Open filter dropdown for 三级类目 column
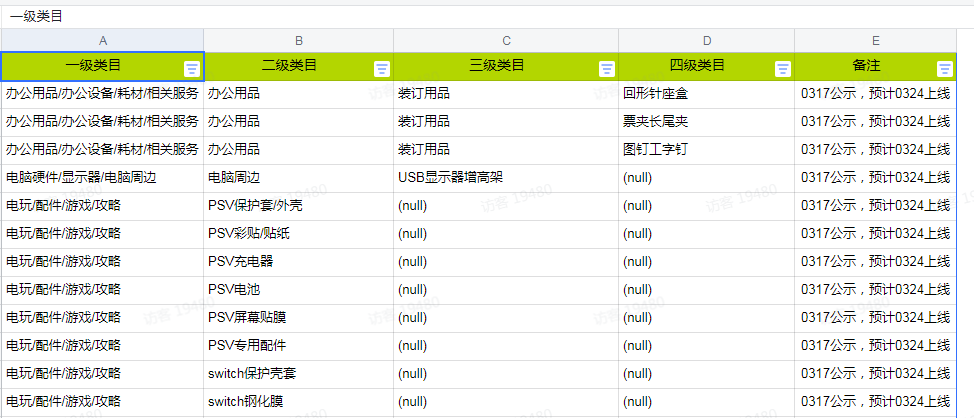The image size is (974, 418). pos(607,69)
